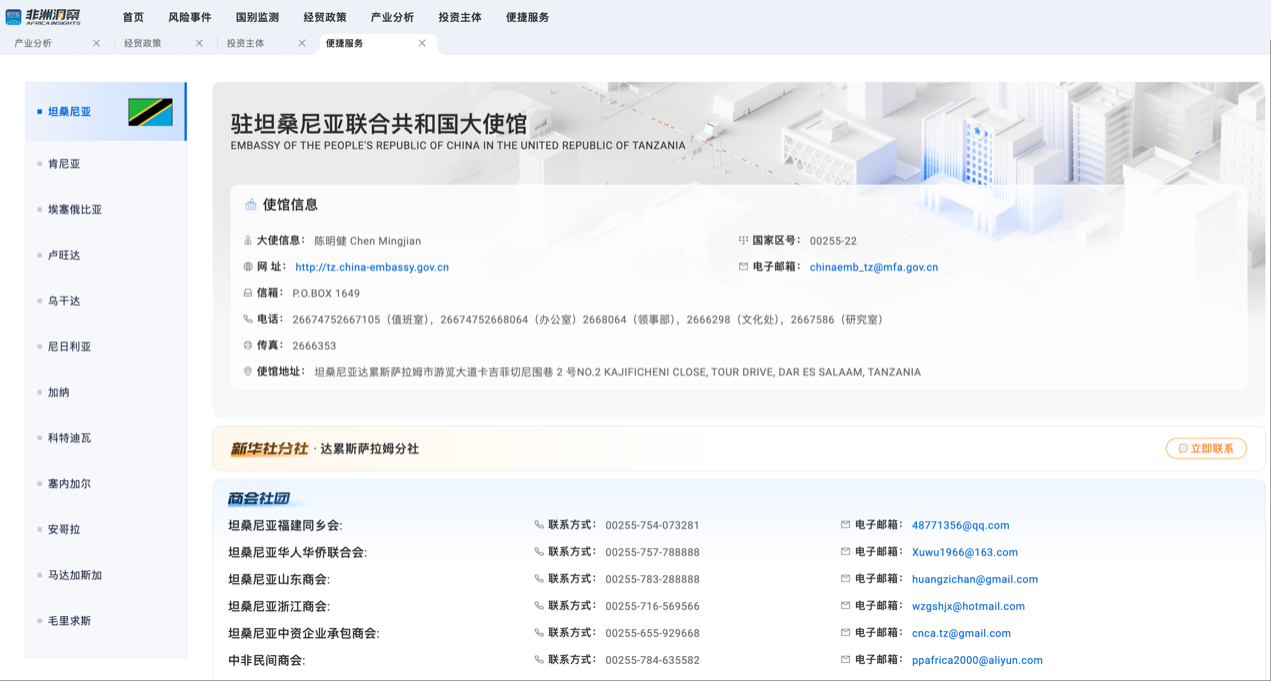Close the 投资主体 tab
1271x681 pixels.
click(x=302, y=43)
